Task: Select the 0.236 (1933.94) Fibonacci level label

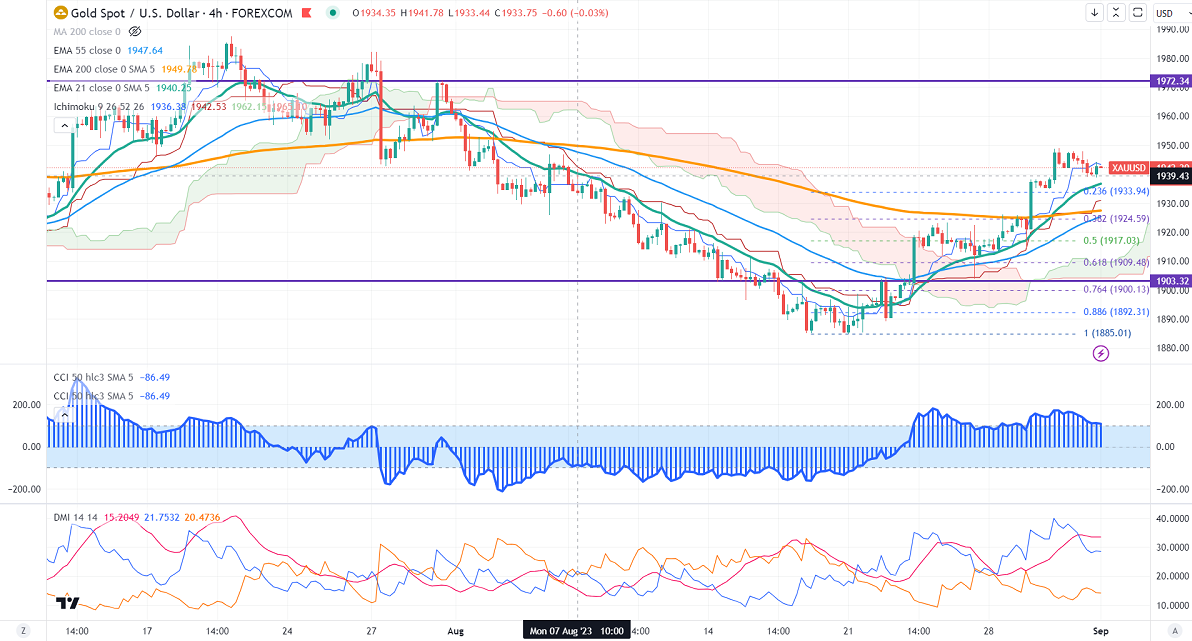Action: tap(1117, 192)
